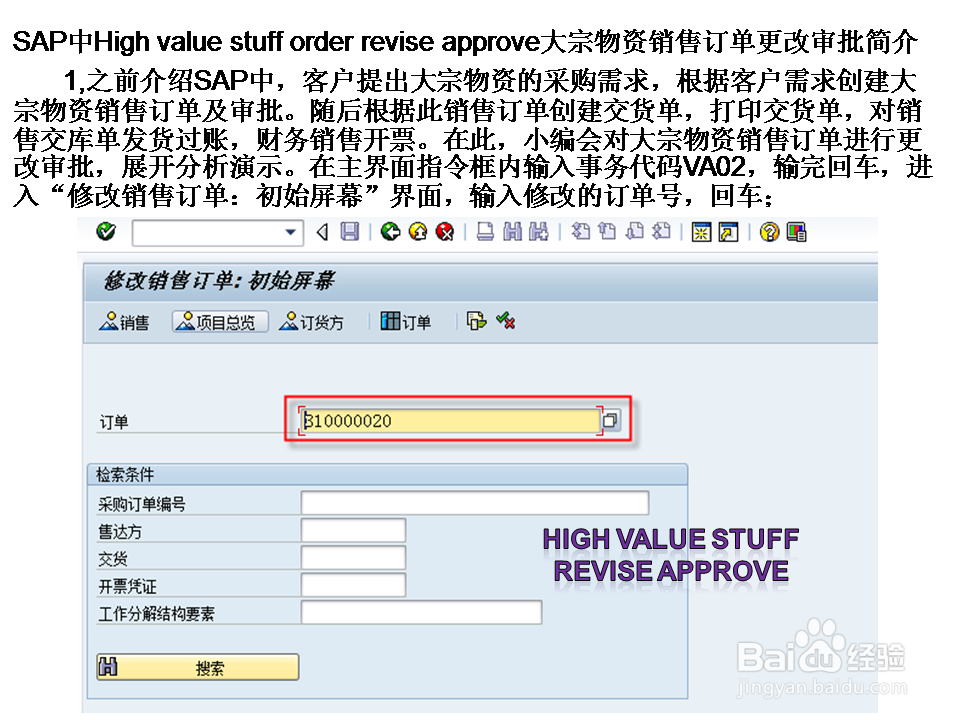
Task: Click the Print icon
Action: pyautogui.click(x=485, y=231)
